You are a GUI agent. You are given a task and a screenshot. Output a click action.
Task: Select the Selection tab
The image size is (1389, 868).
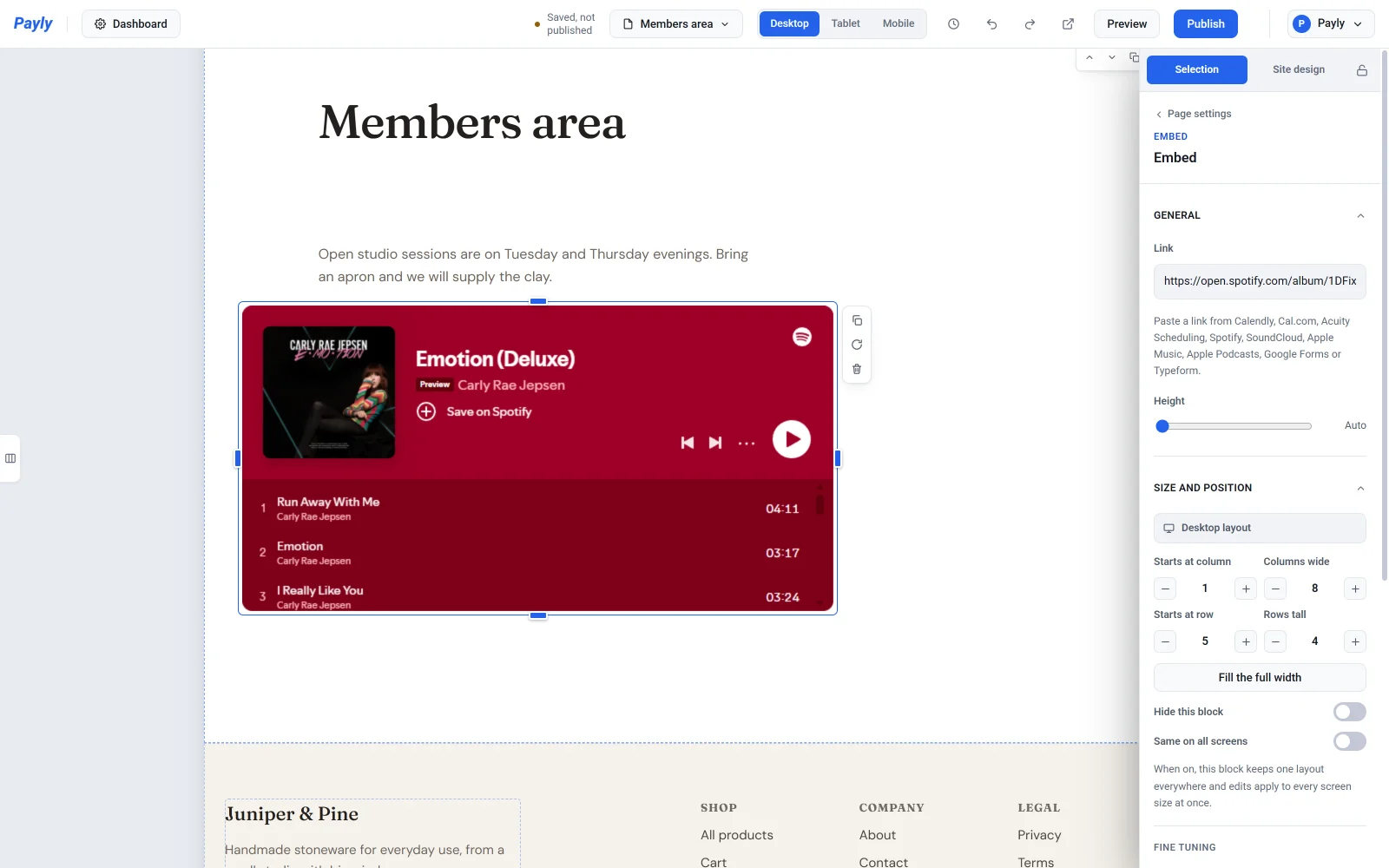pyautogui.click(x=1197, y=69)
